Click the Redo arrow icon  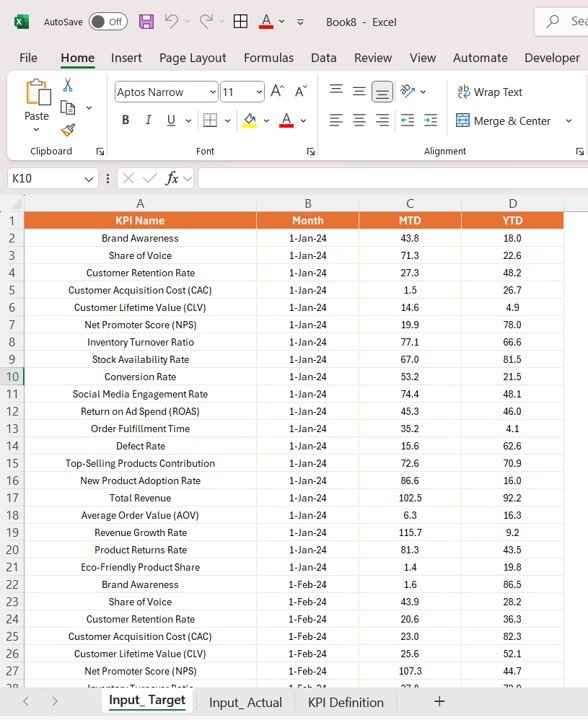pos(206,21)
